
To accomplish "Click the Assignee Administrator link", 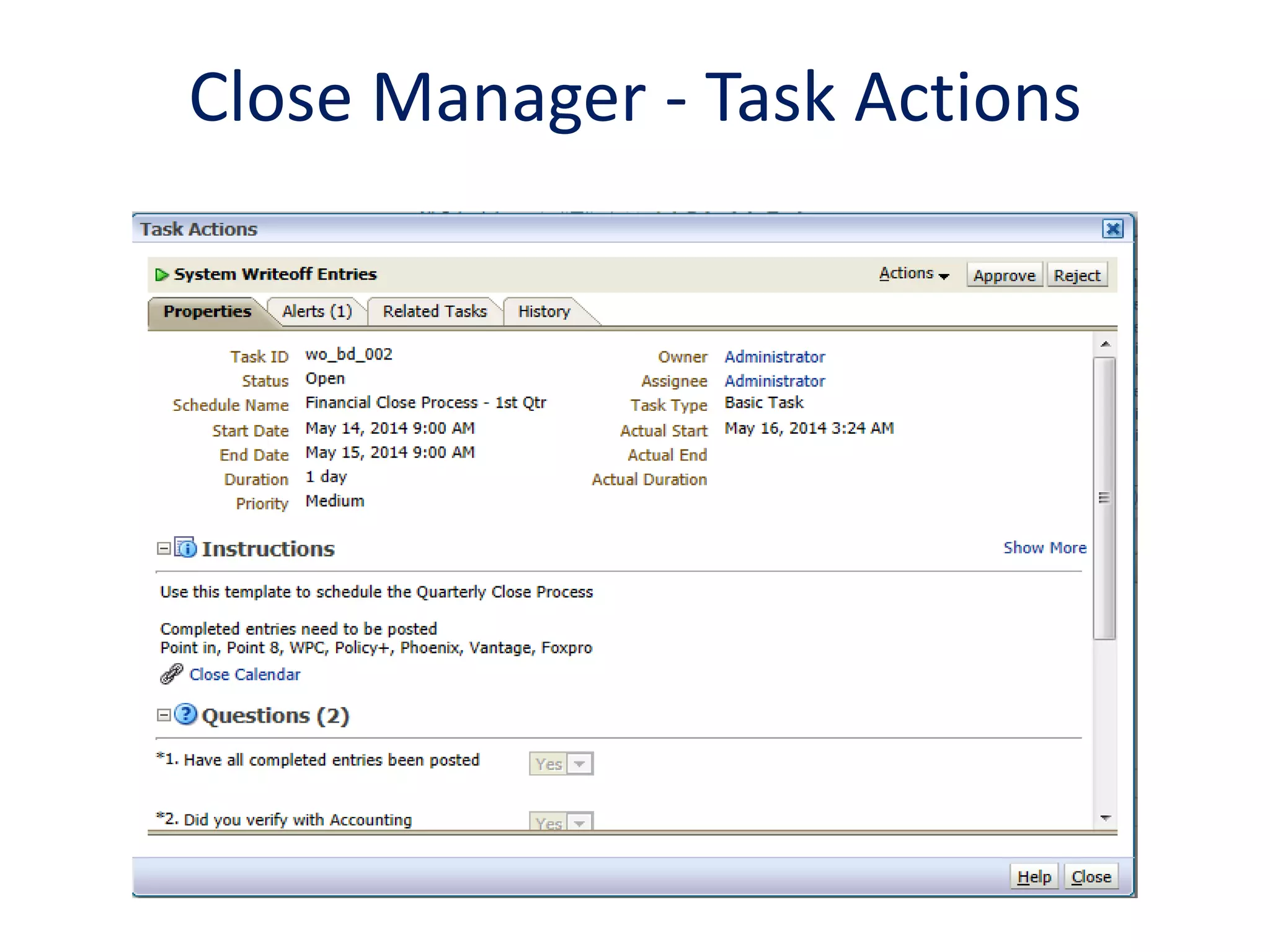I will pos(775,381).
